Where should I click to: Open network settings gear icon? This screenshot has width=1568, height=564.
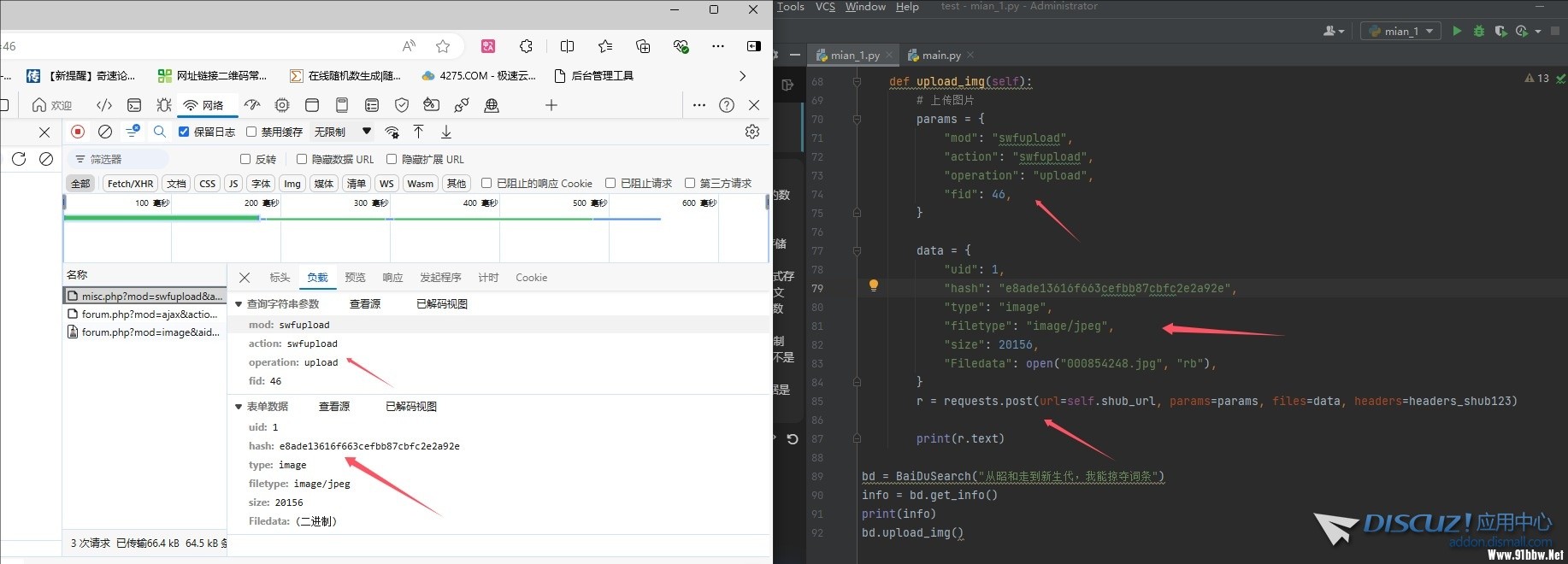752,132
